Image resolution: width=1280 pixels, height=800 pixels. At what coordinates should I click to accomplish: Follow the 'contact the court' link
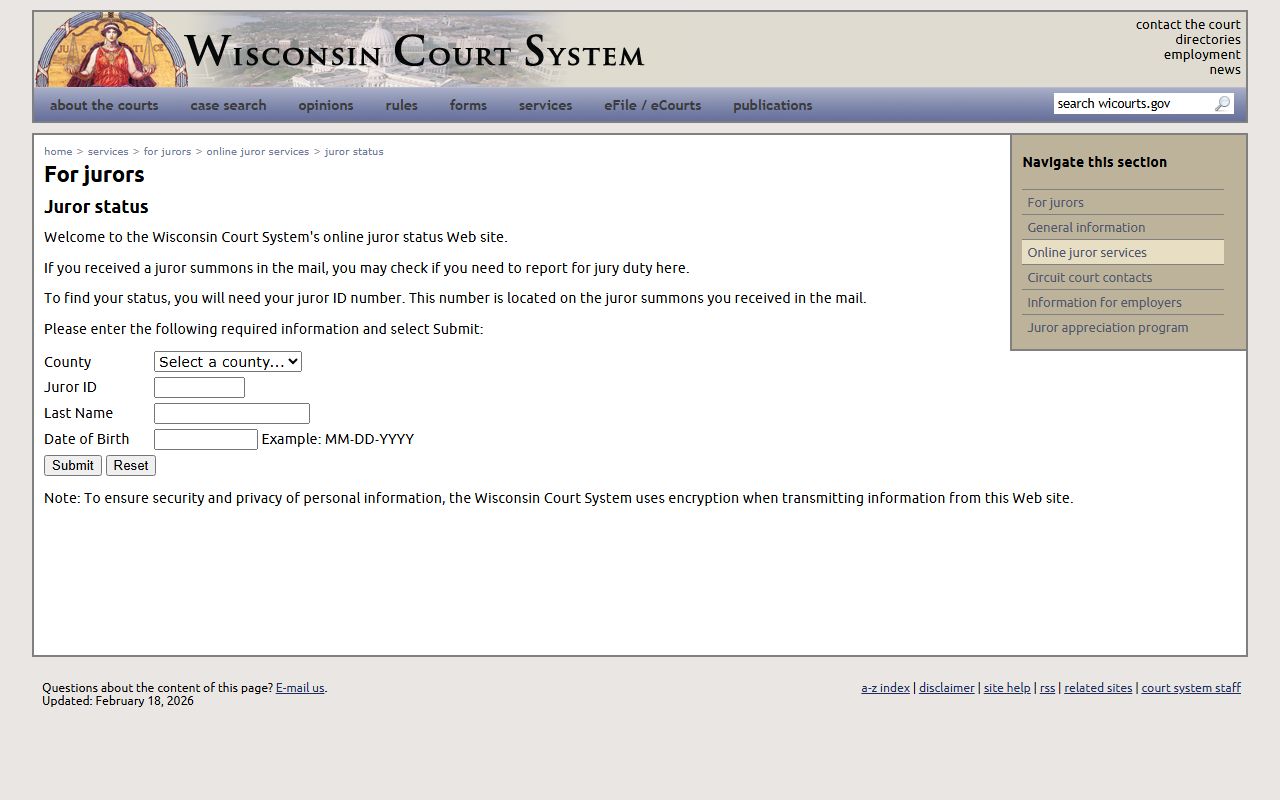[x=1188, y=25]
